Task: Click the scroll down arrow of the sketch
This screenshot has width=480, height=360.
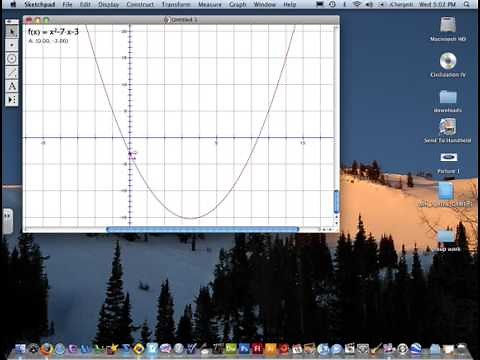Action: point(336,223)
